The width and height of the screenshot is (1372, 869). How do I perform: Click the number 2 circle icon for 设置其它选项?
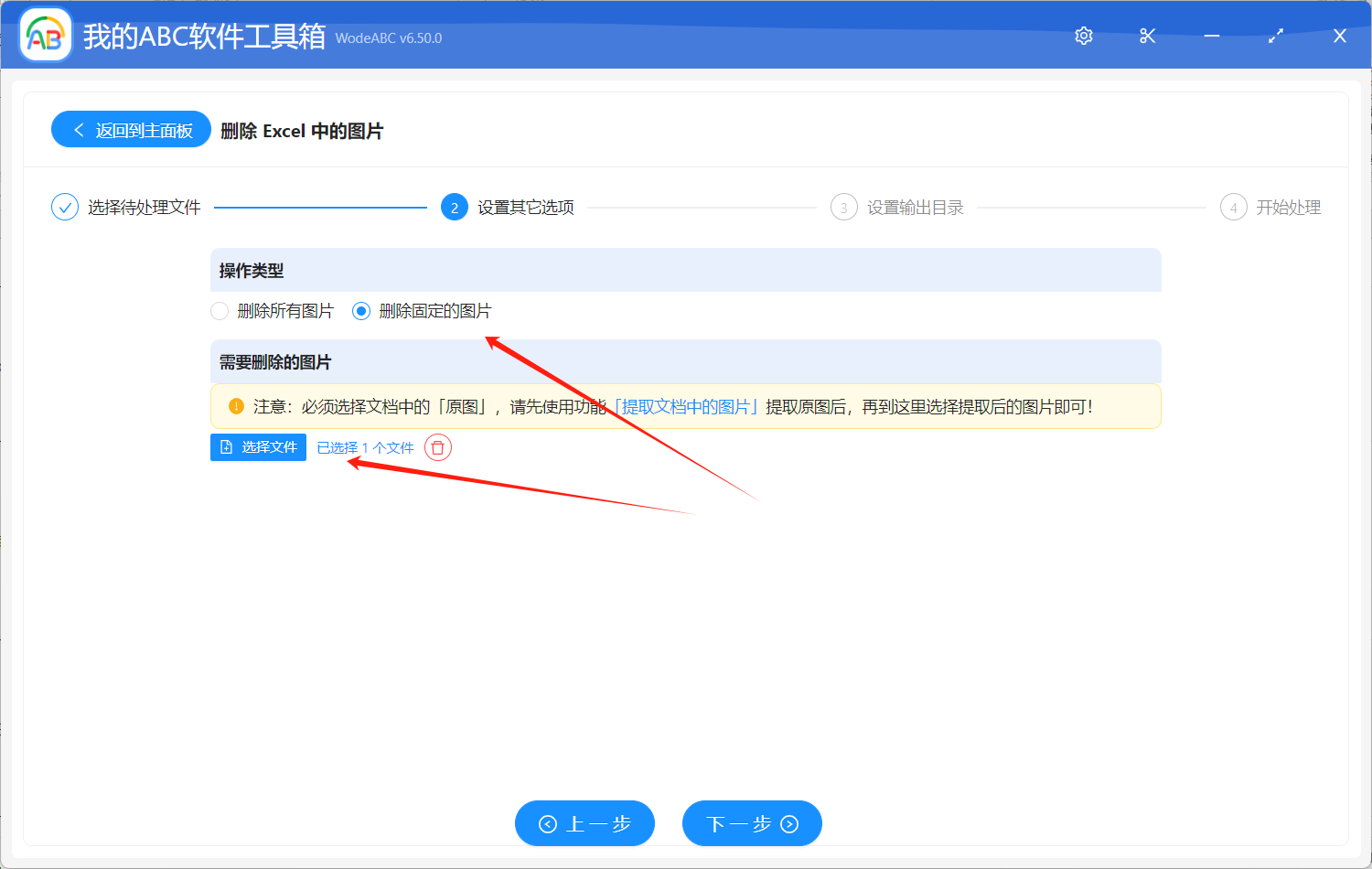click(x=455, y=207)
